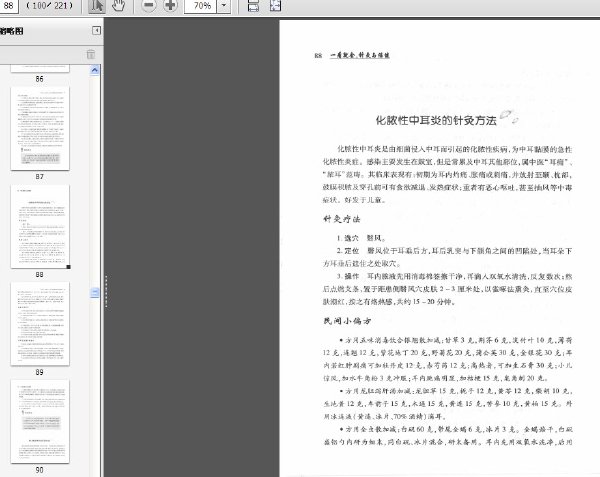Zoom in with the plus button

coord(170,5)
